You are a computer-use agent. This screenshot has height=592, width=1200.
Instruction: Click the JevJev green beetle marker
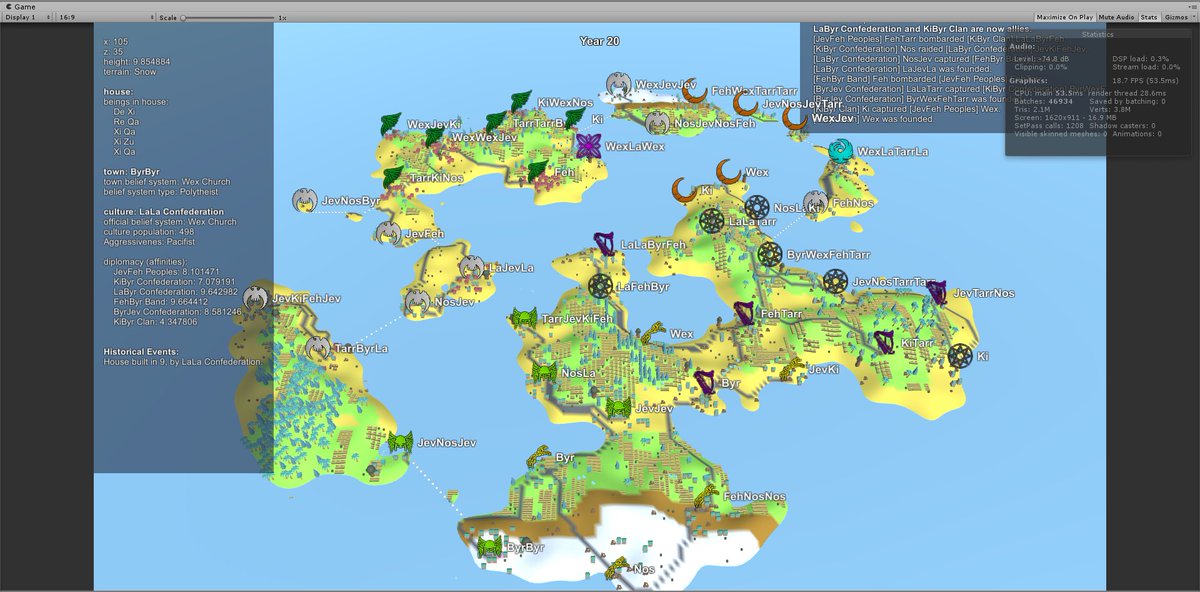point(618,408)
